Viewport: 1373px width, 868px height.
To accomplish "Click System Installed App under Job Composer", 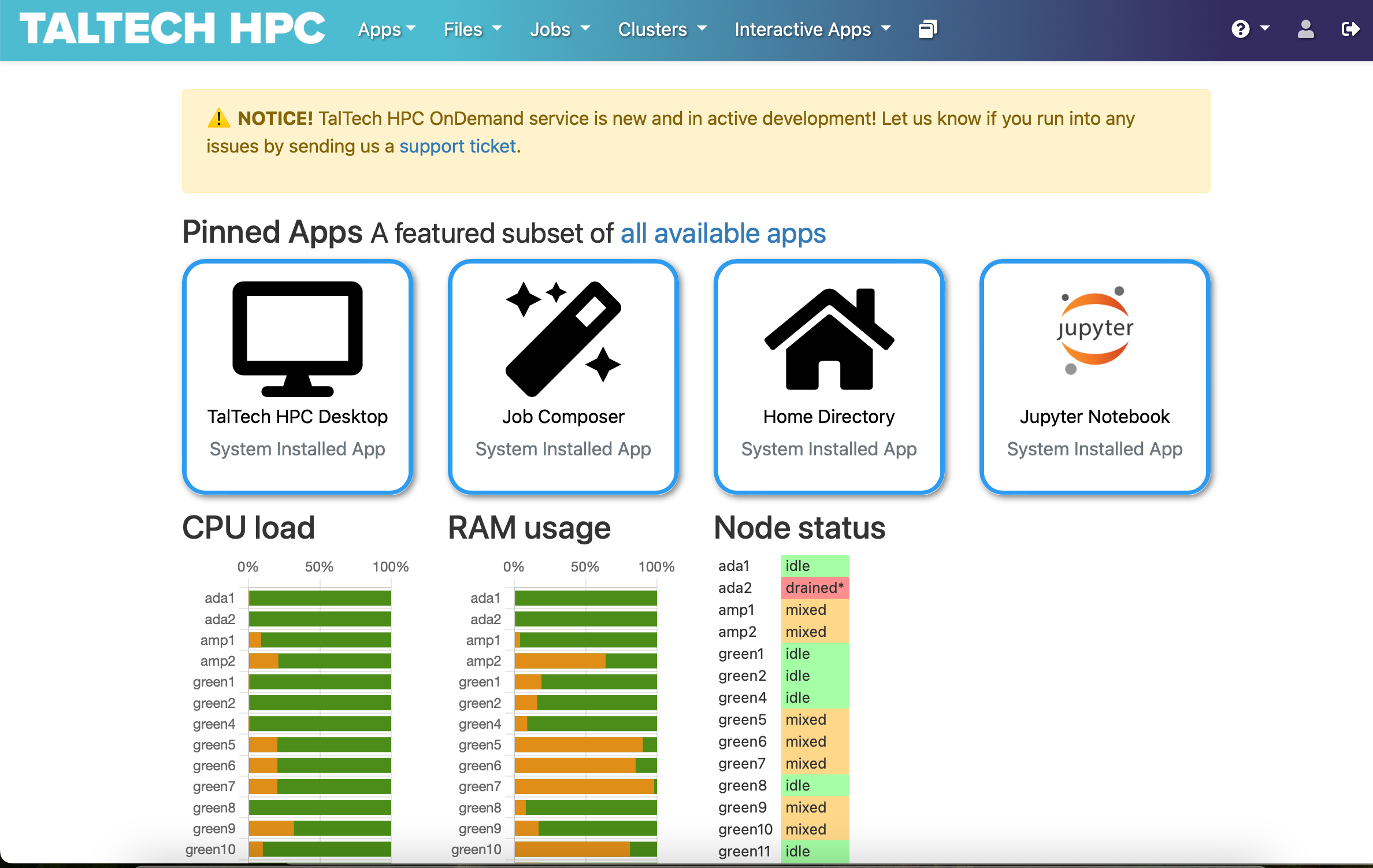I will click(563, 449).
